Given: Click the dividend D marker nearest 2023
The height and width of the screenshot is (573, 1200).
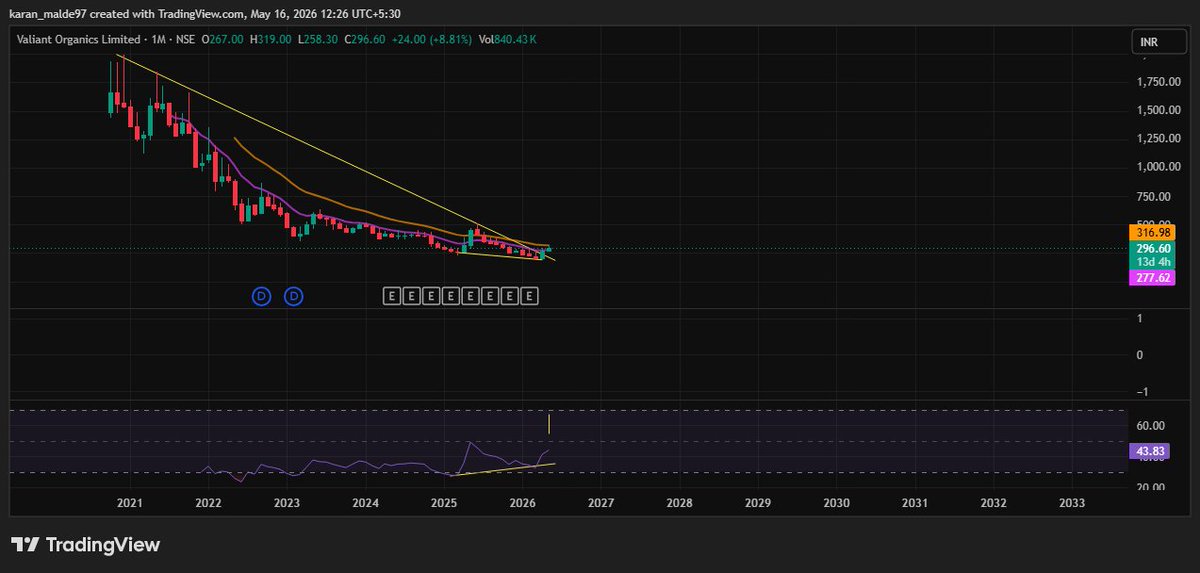Looking at the screenshot, I should pos(294,296).
